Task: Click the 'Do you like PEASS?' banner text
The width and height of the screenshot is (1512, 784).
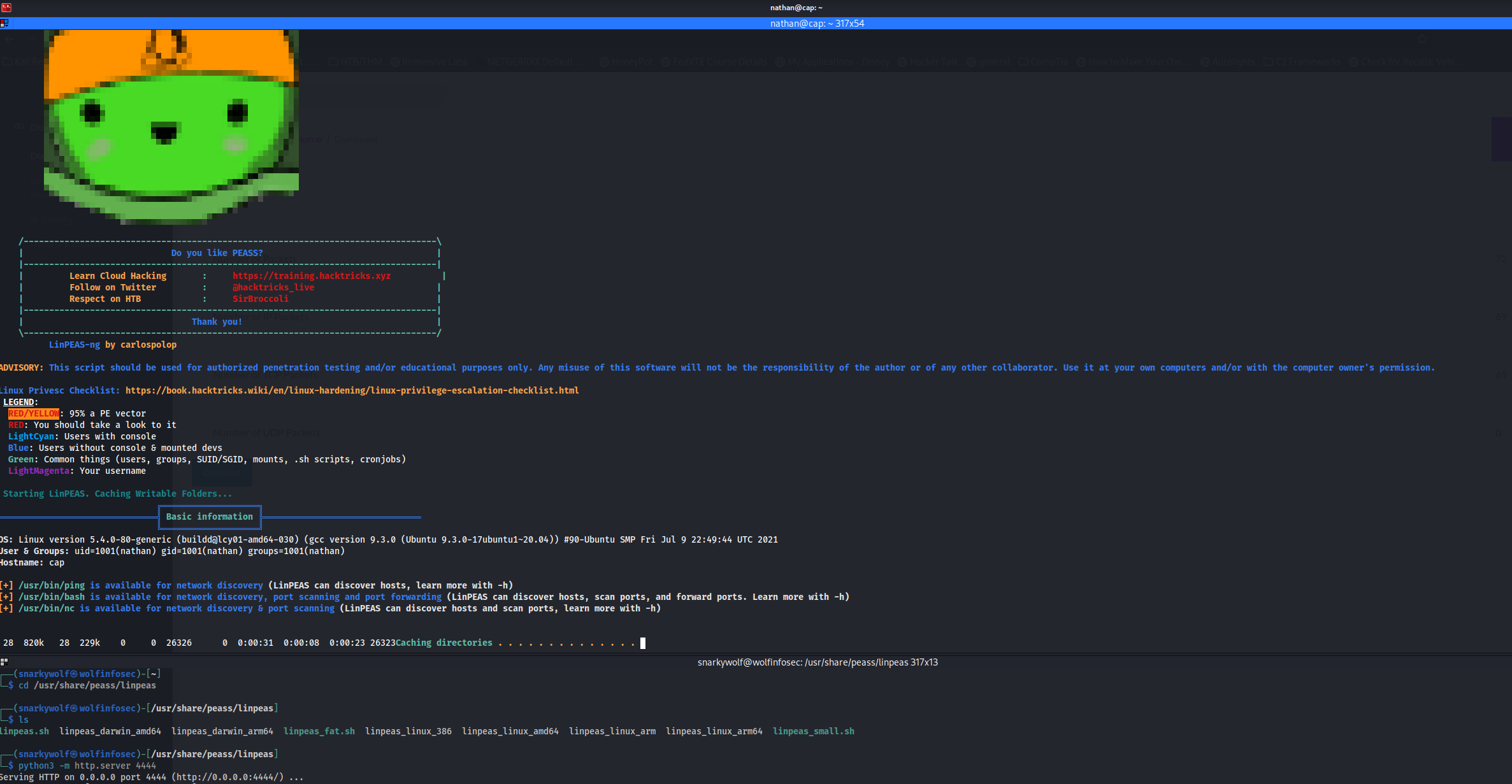Action: pos(217,253)
